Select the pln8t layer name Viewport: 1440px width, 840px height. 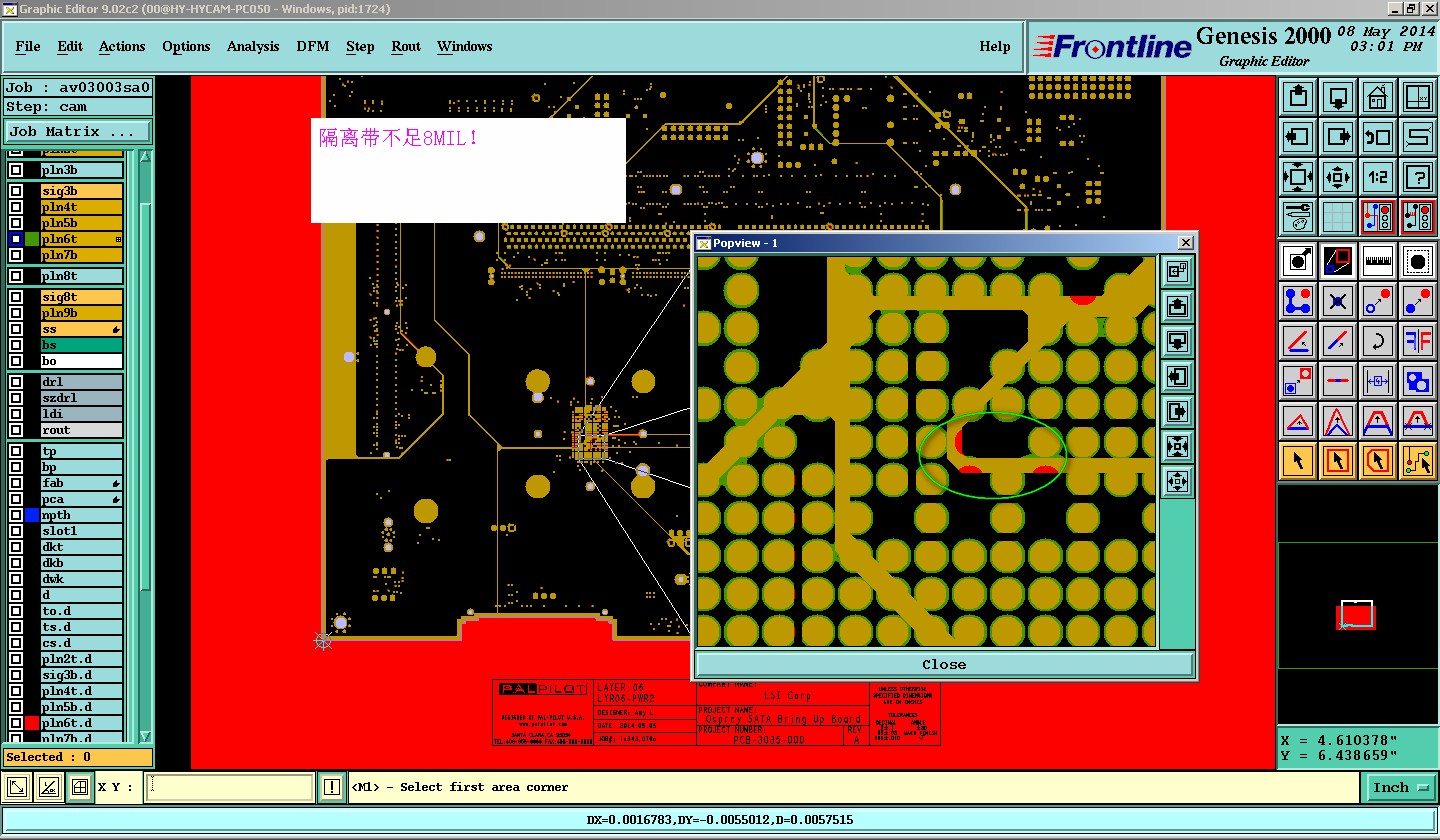click(x=81, y=276)
